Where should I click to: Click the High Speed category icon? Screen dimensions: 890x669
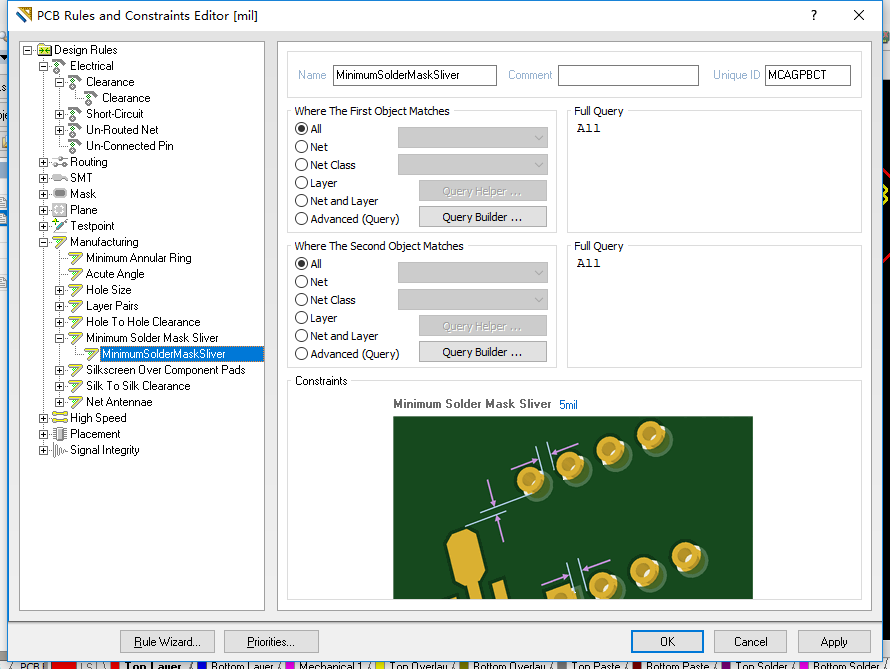(60, 418)
